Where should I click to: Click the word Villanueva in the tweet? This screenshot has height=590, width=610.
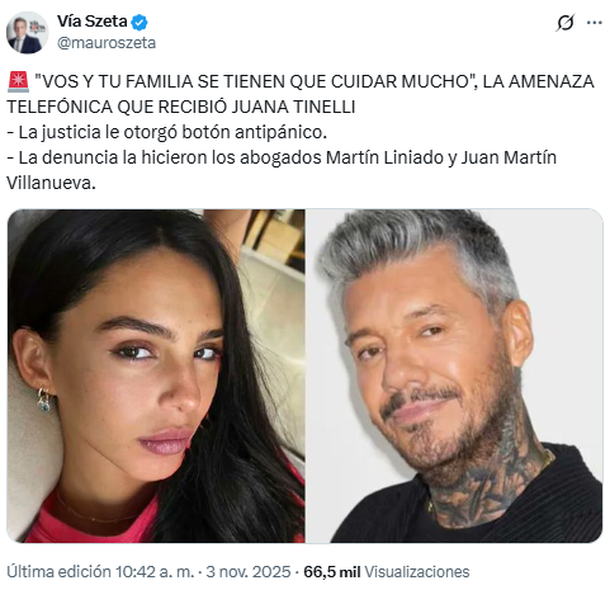click(x=51, y=183)
